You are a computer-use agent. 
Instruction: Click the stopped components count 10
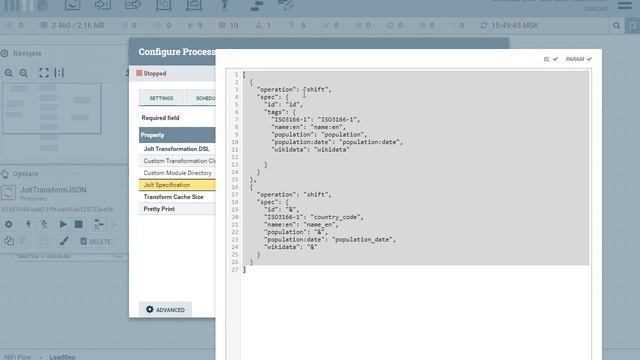(229, 25)
